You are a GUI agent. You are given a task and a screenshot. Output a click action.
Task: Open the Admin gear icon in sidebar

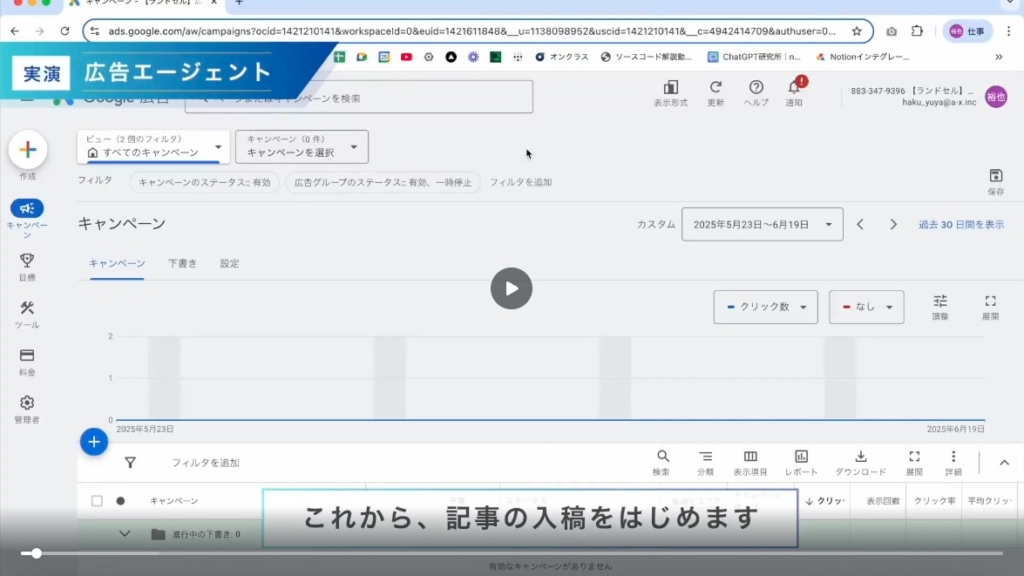click(x=27, y=402)
